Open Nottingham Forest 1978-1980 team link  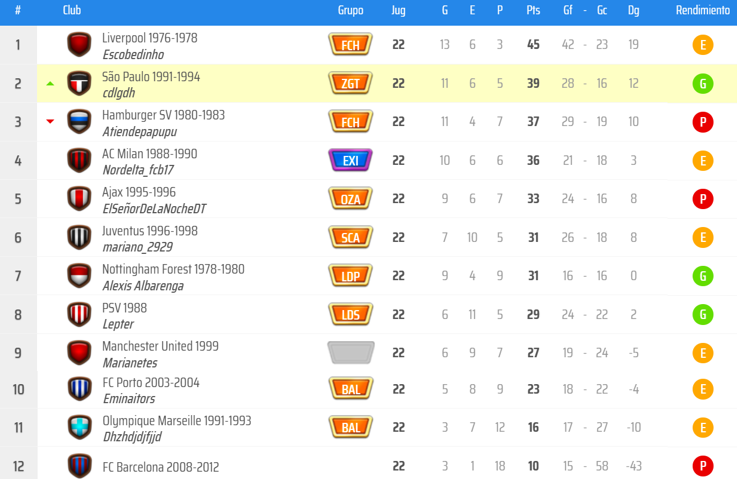click(x=173, y=269)
